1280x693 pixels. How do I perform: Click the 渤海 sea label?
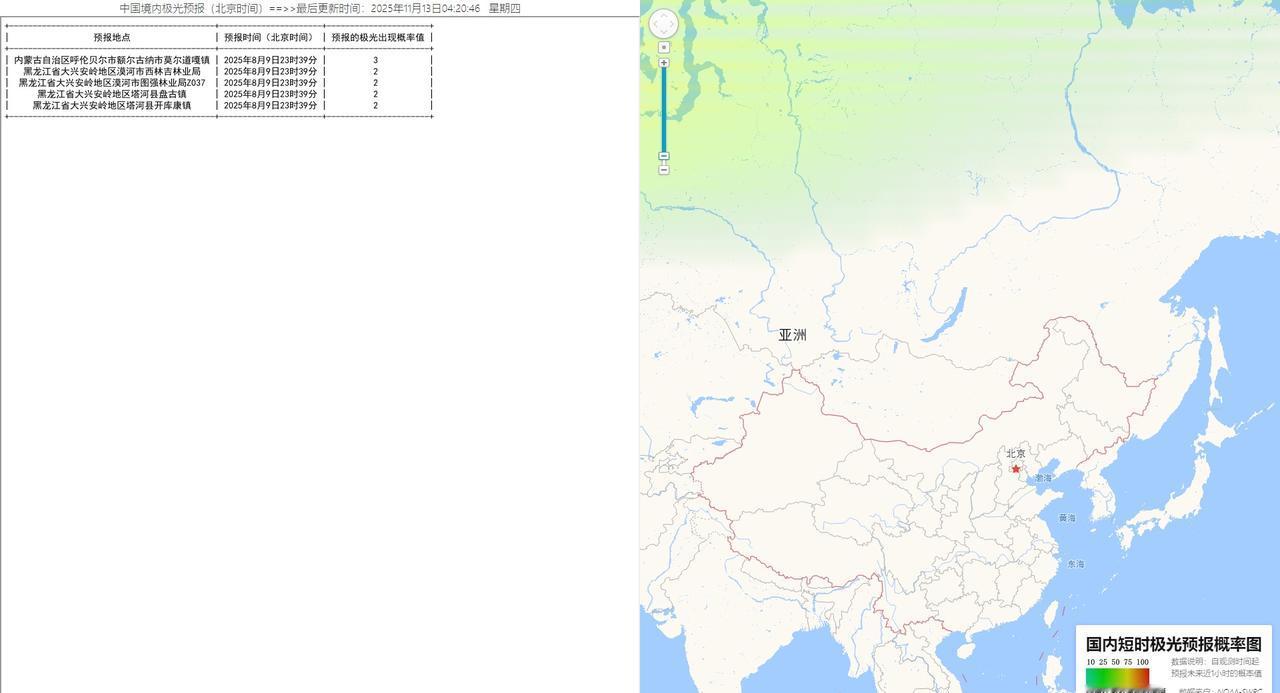[x=1043, y=478]
